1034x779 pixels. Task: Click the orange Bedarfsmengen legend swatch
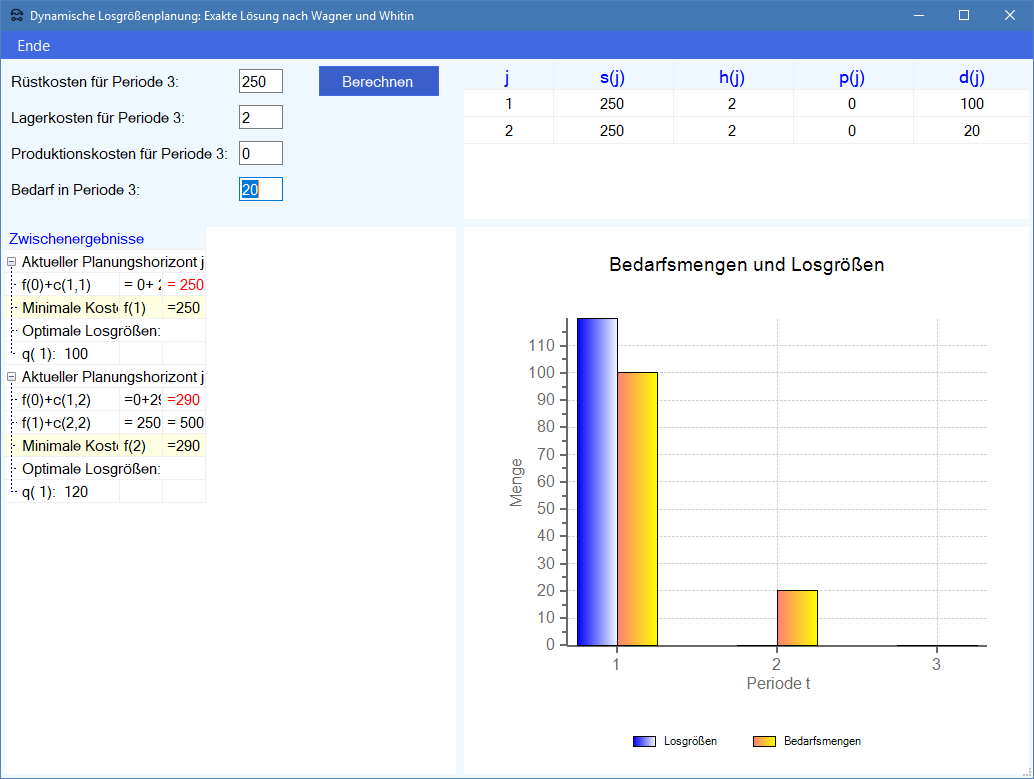point(763,741)
